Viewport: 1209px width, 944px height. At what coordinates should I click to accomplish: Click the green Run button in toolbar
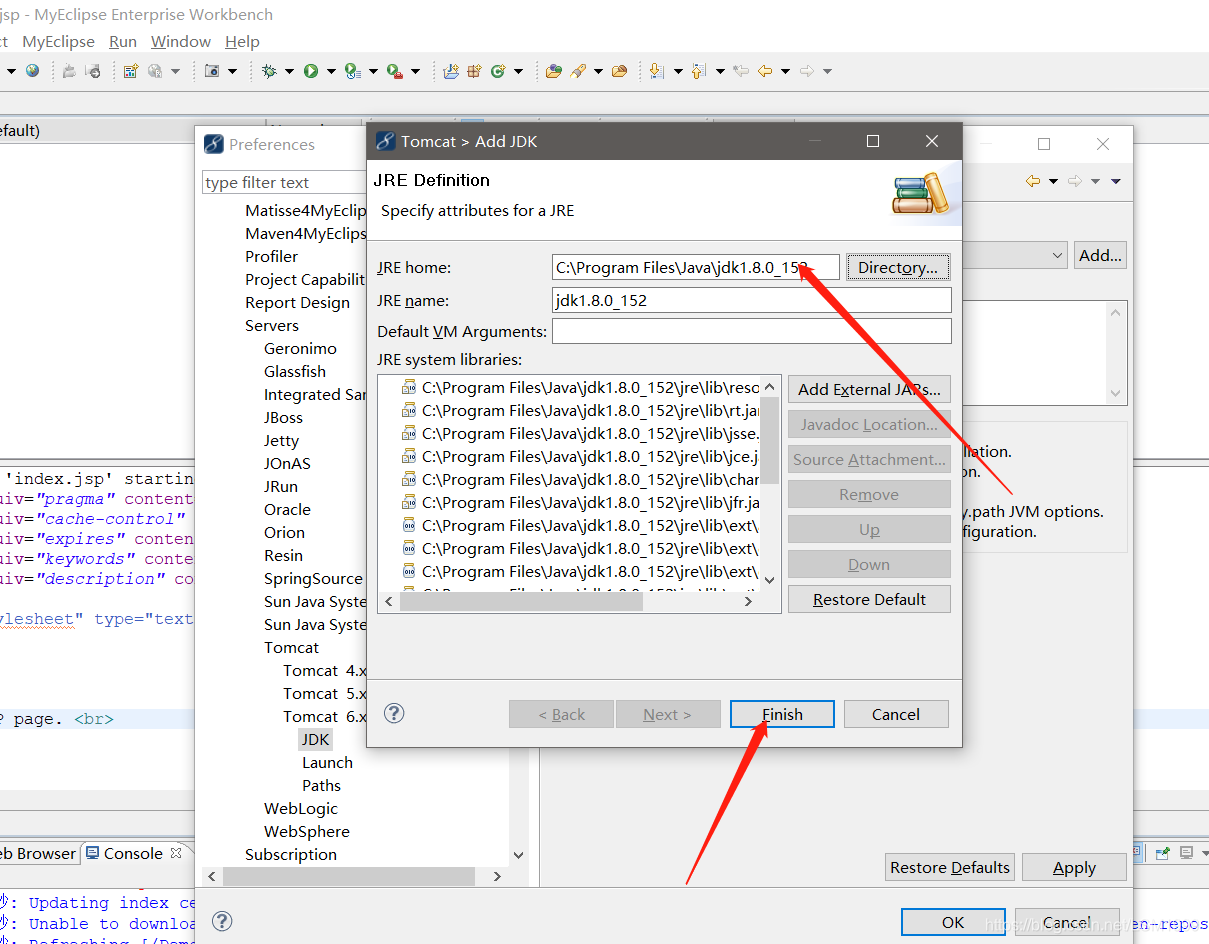point(311,71)
